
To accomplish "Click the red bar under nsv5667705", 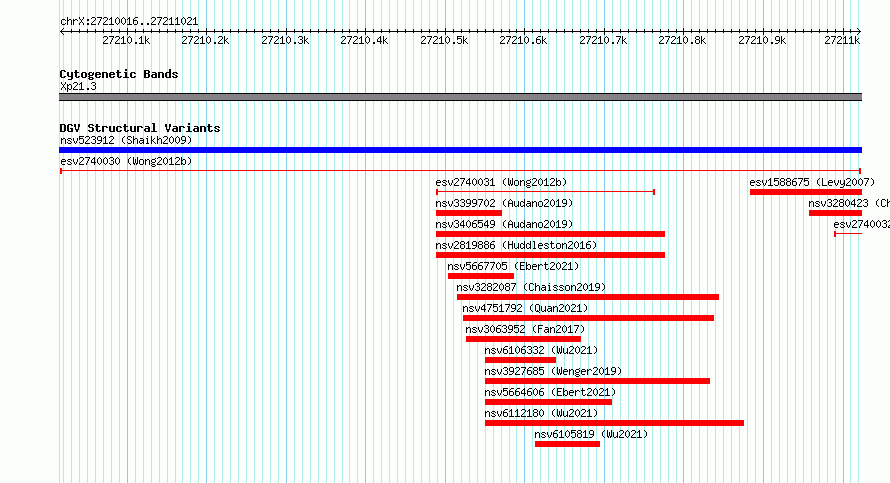I will click(x=481, y=276).
